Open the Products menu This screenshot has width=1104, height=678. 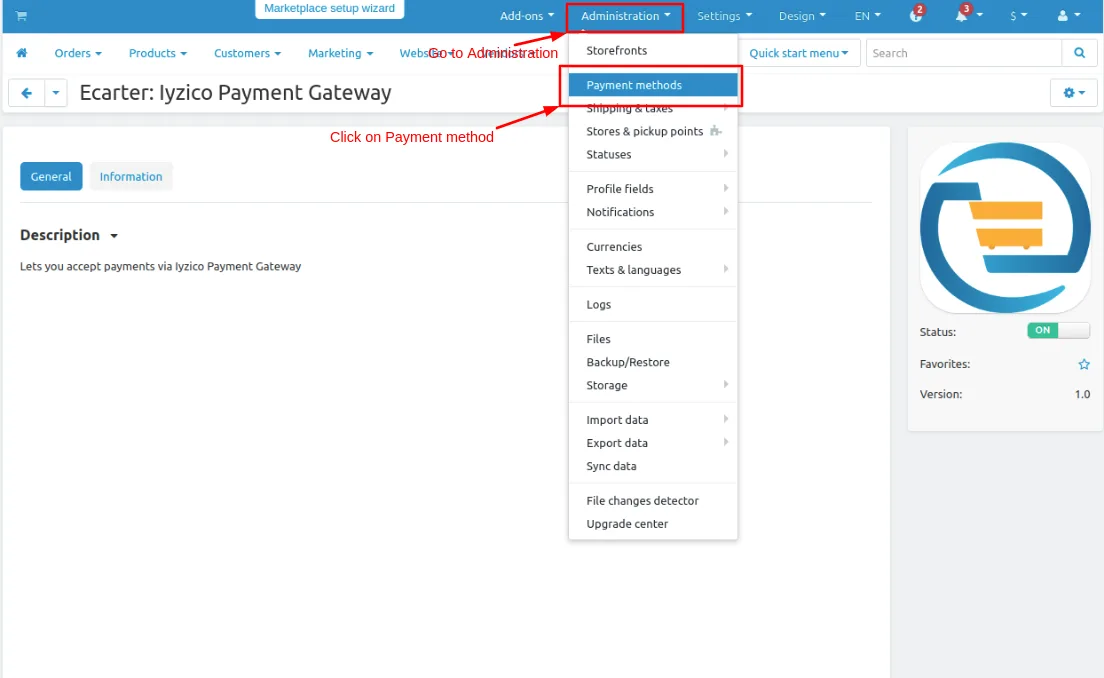coord(158,53)
